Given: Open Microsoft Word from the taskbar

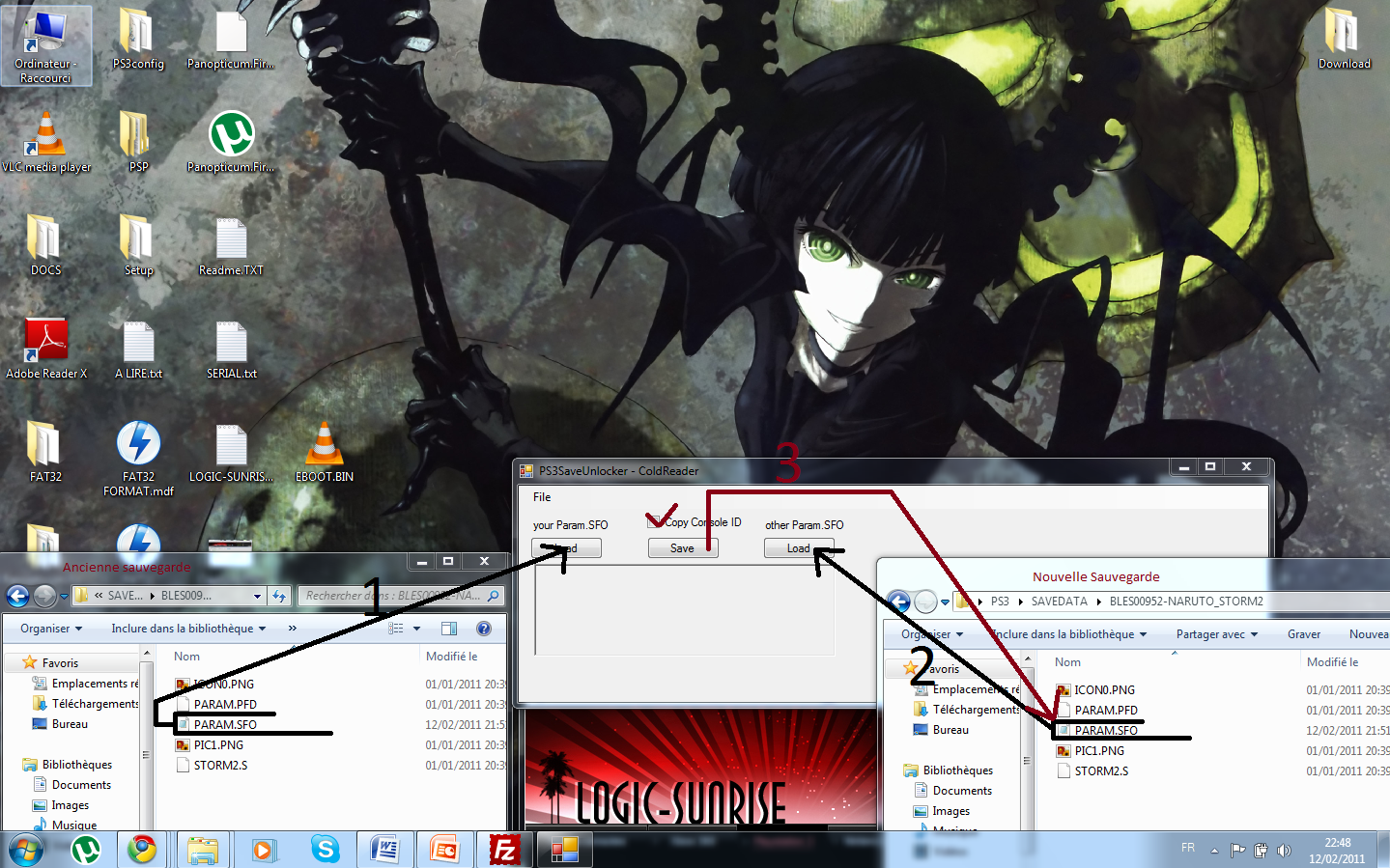Looking at the screenshot, I should [x=384, y=850].
